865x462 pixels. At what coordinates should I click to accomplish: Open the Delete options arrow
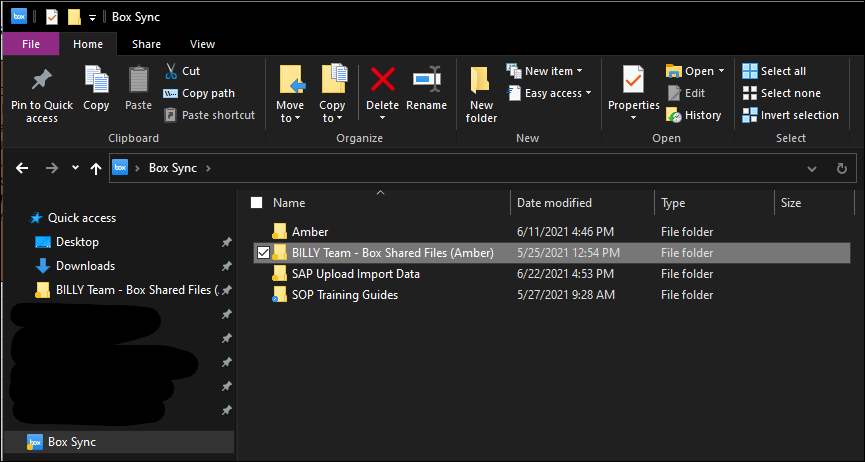click(383, 118)
